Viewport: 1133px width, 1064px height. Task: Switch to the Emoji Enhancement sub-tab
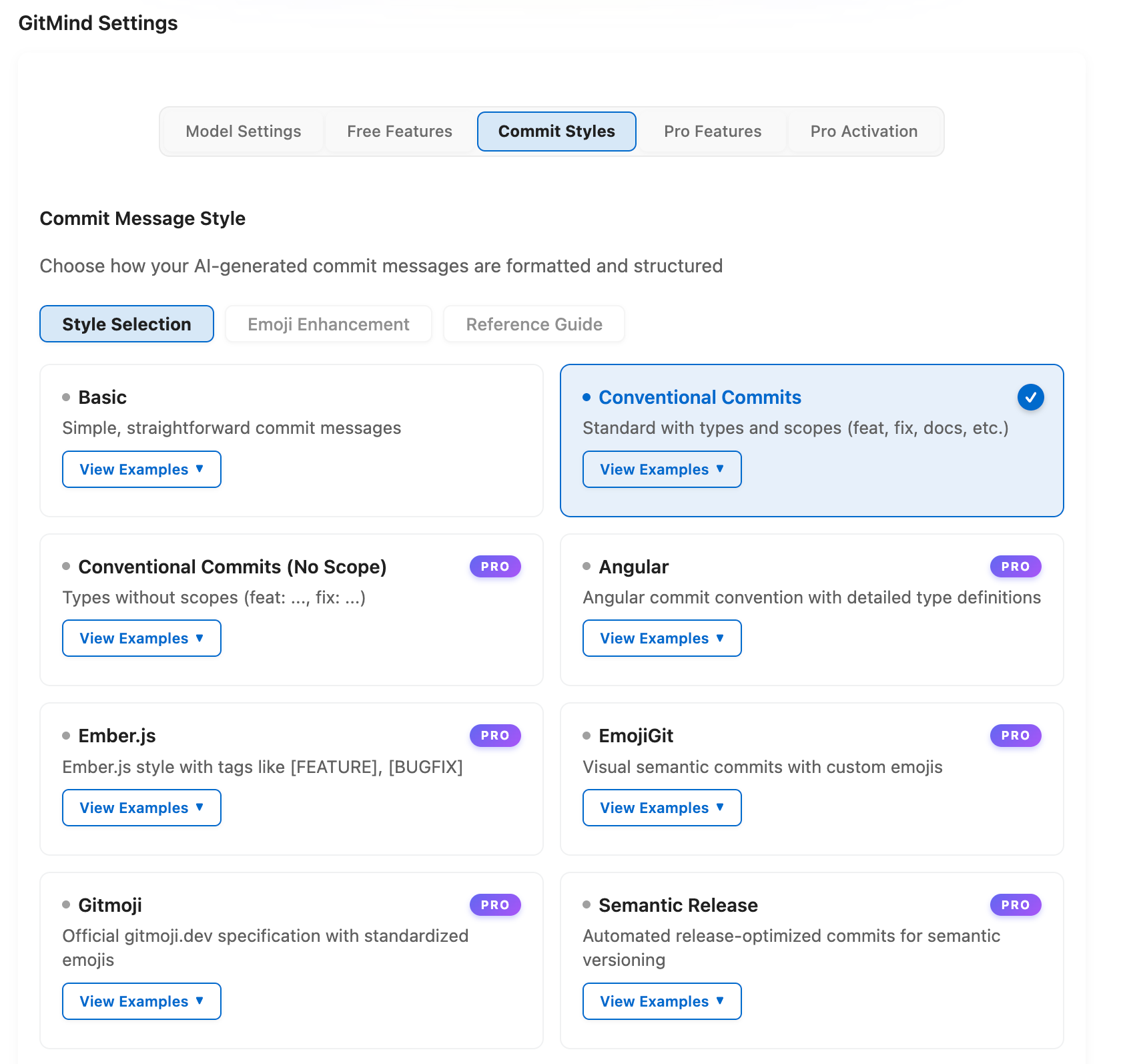pyautogui.click(x=328, y=324)
